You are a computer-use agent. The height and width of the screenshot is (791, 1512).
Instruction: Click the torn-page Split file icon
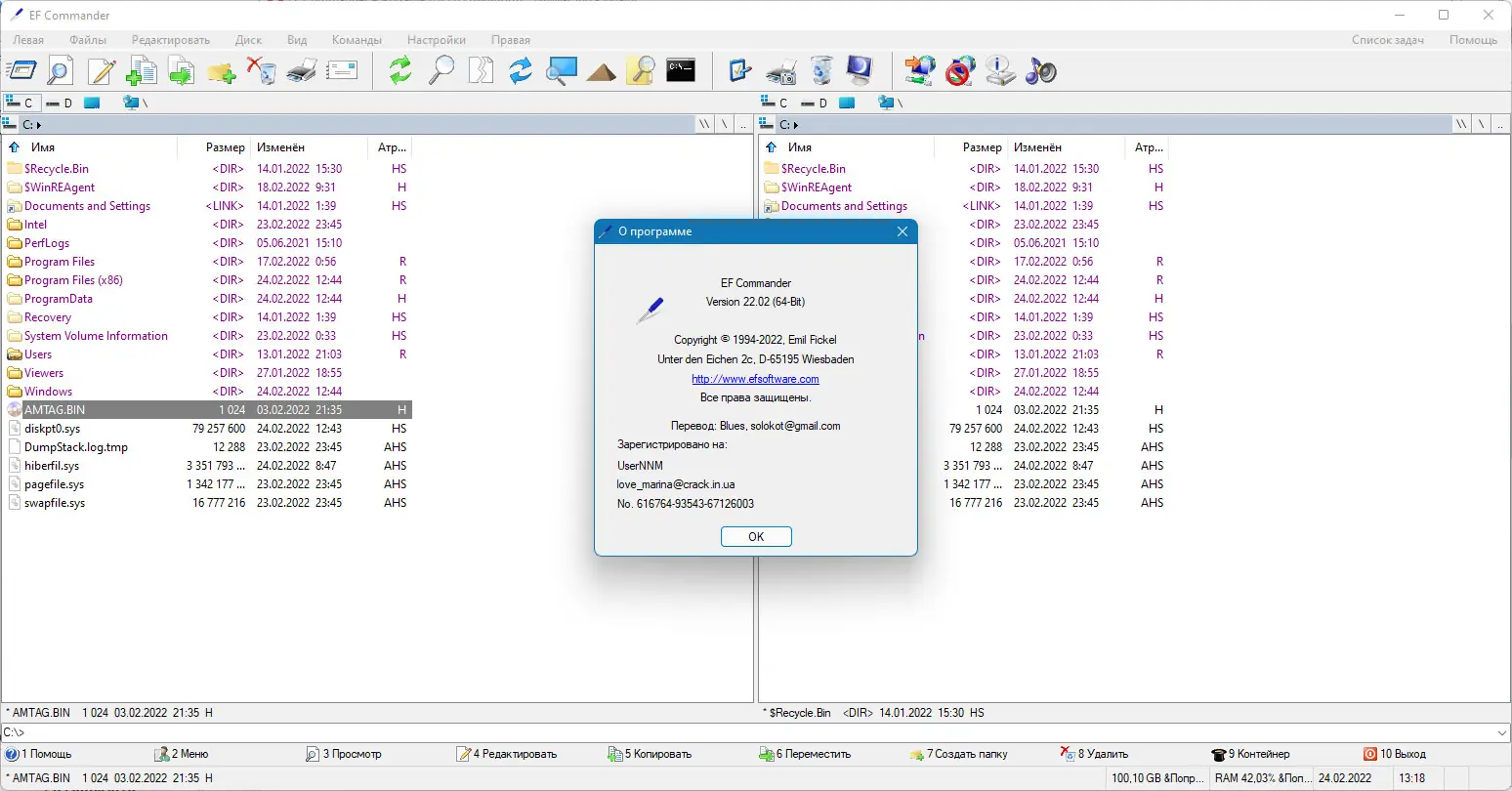[x=481, y=70]
